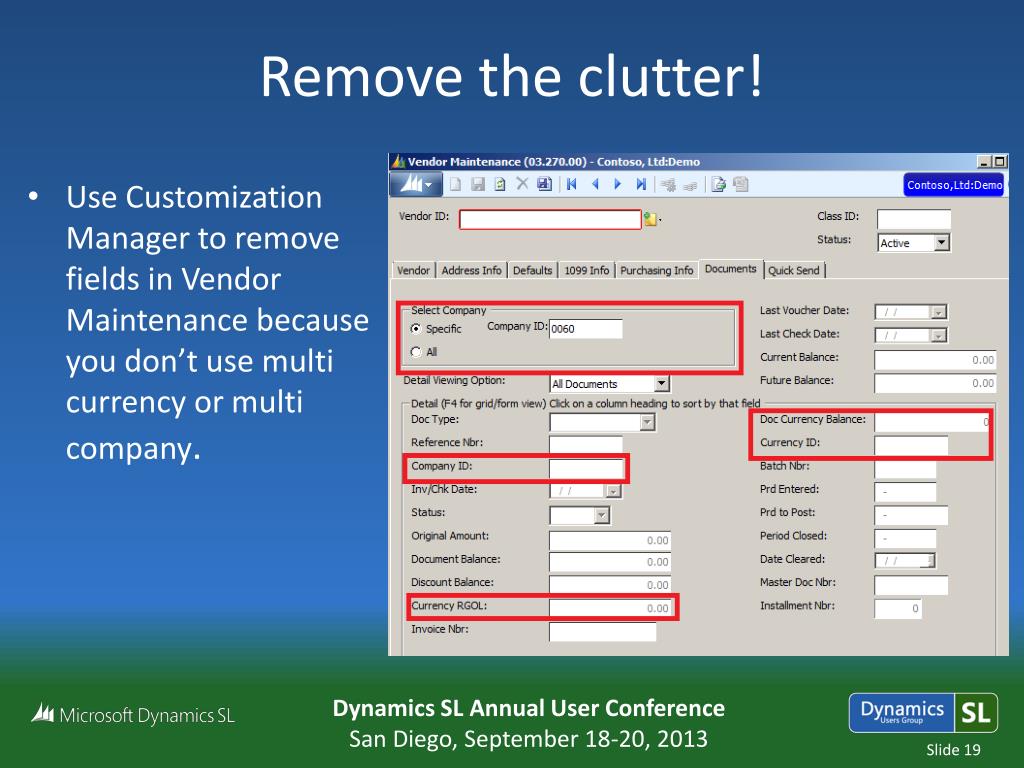
Task: Go to the first record
Action: [571, 185]
